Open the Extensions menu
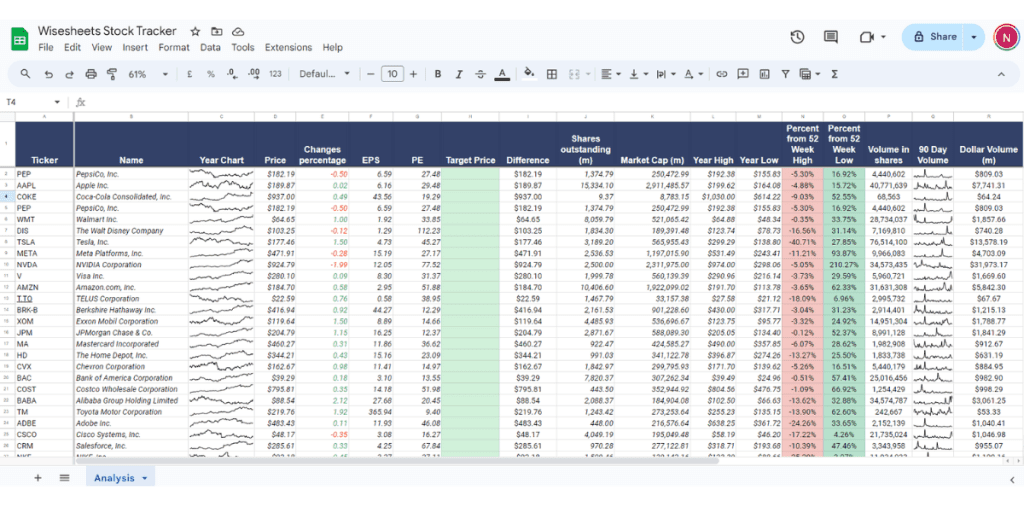 288,47
